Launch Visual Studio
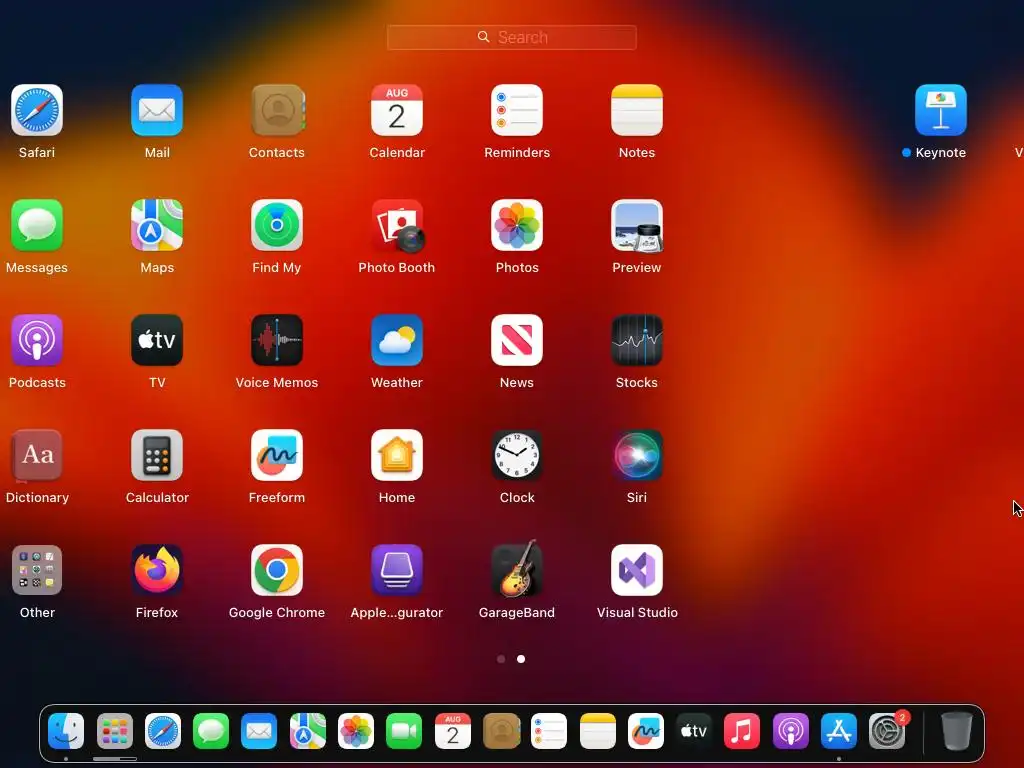The height and width of the screenshot is (768, 1024). [x=637, y=570]
